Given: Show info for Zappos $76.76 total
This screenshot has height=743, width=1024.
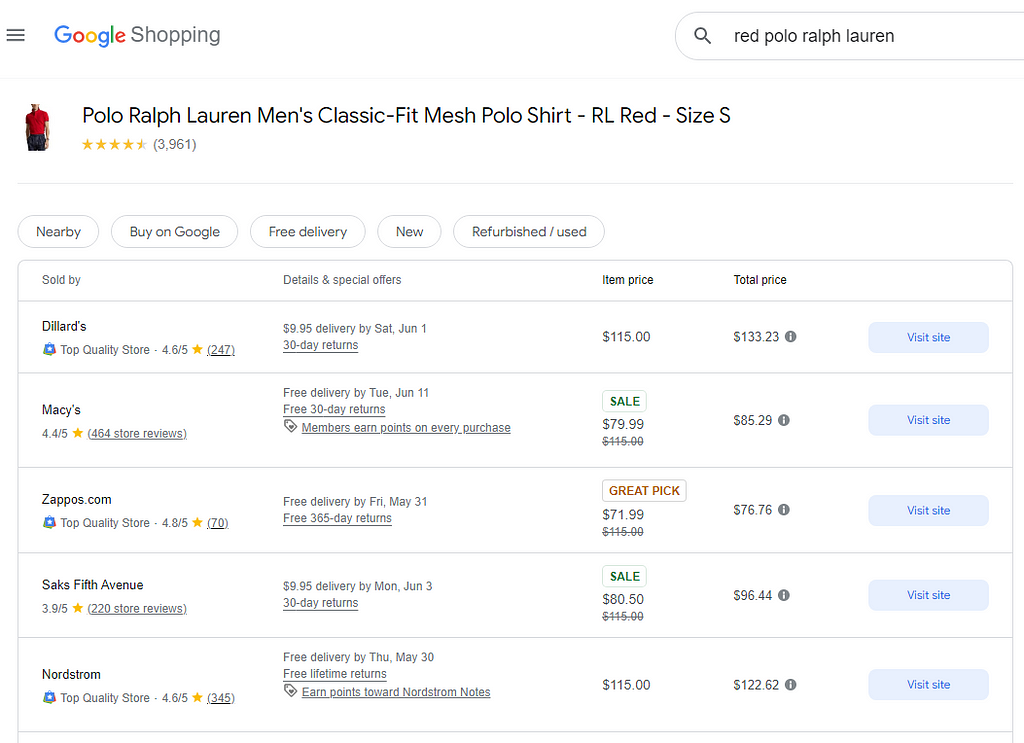Looking at the screenshot, I should tap(784, 510).
